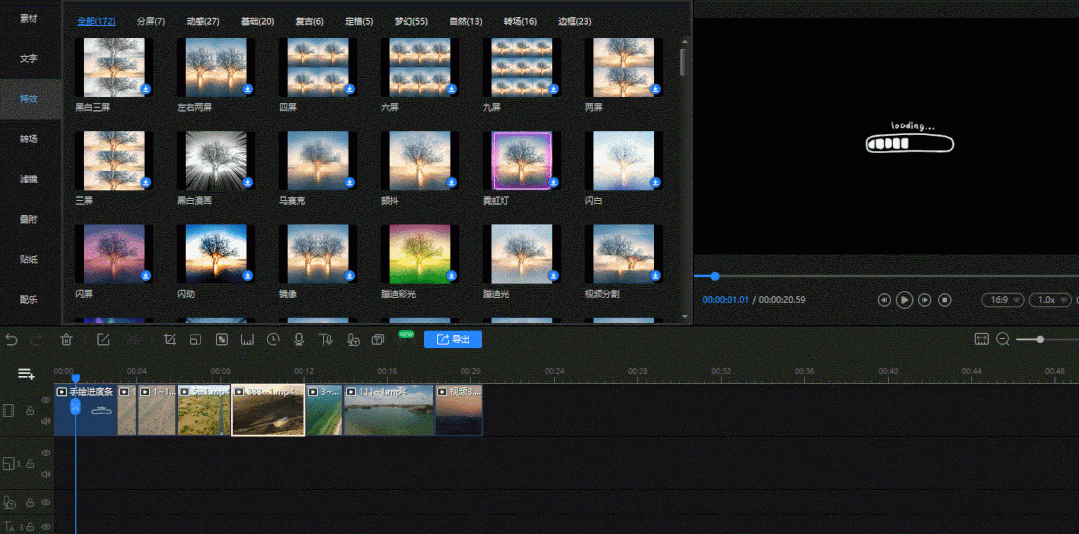Start voice recording with microphone icon
The height and width of the screenshot is (534, 1079).
pyautogui.click(x=299, y=339)
